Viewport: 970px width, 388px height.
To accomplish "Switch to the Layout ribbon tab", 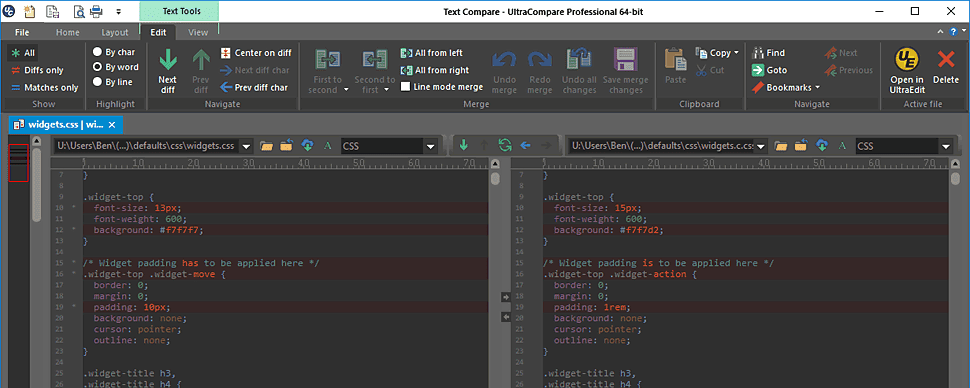I will 114,32.
